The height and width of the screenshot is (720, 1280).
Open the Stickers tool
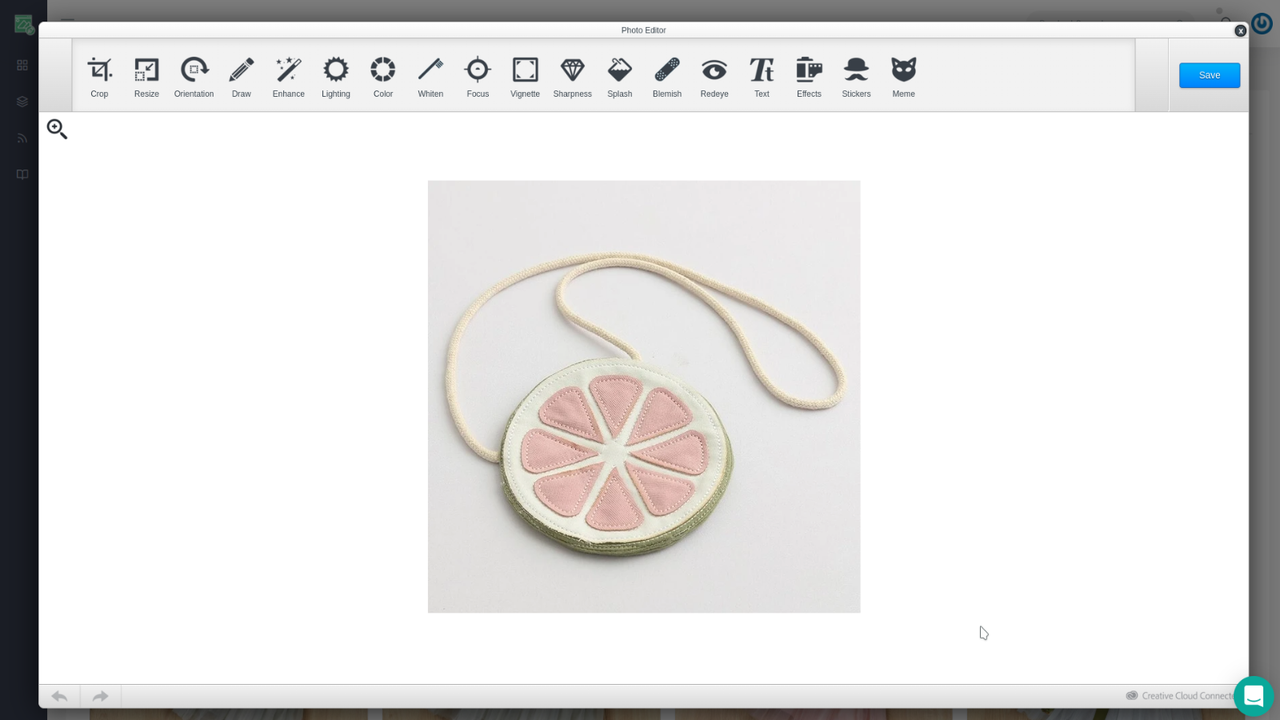(856, 77)
